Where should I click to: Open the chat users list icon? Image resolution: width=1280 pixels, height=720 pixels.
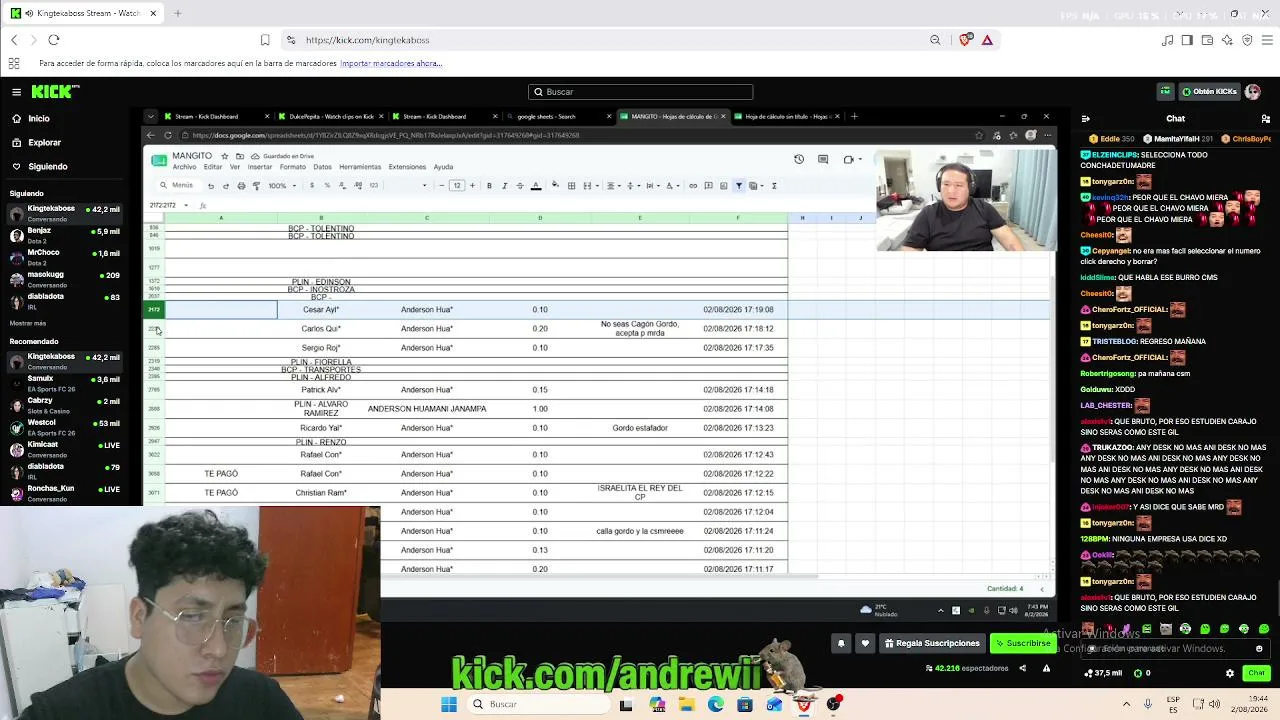click(x=1266, y=119)
